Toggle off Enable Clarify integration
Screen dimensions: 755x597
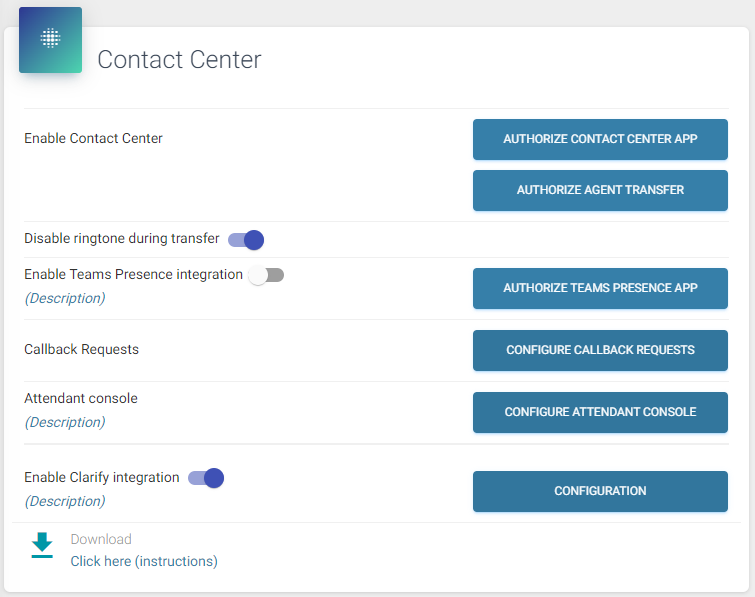coord(206,478)
